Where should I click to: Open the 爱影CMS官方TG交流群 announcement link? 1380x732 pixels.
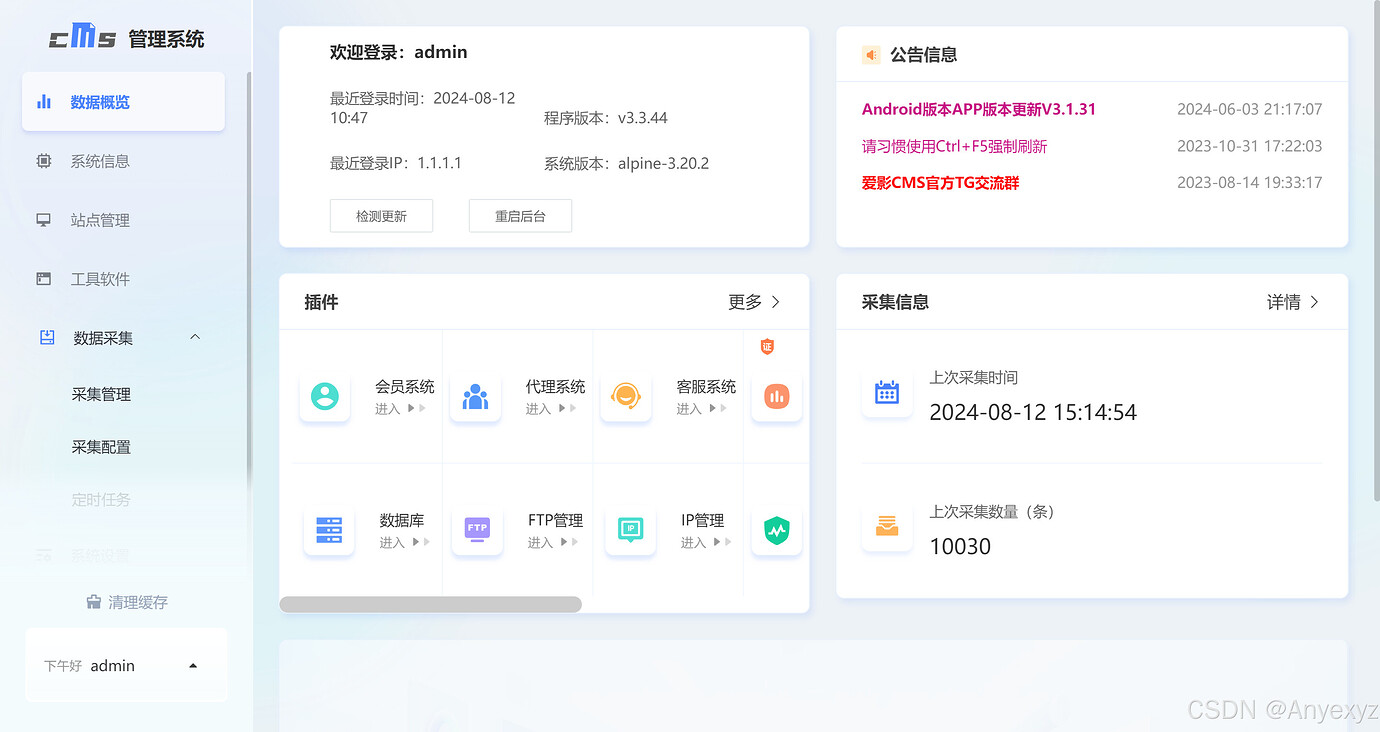pos(940,183)
